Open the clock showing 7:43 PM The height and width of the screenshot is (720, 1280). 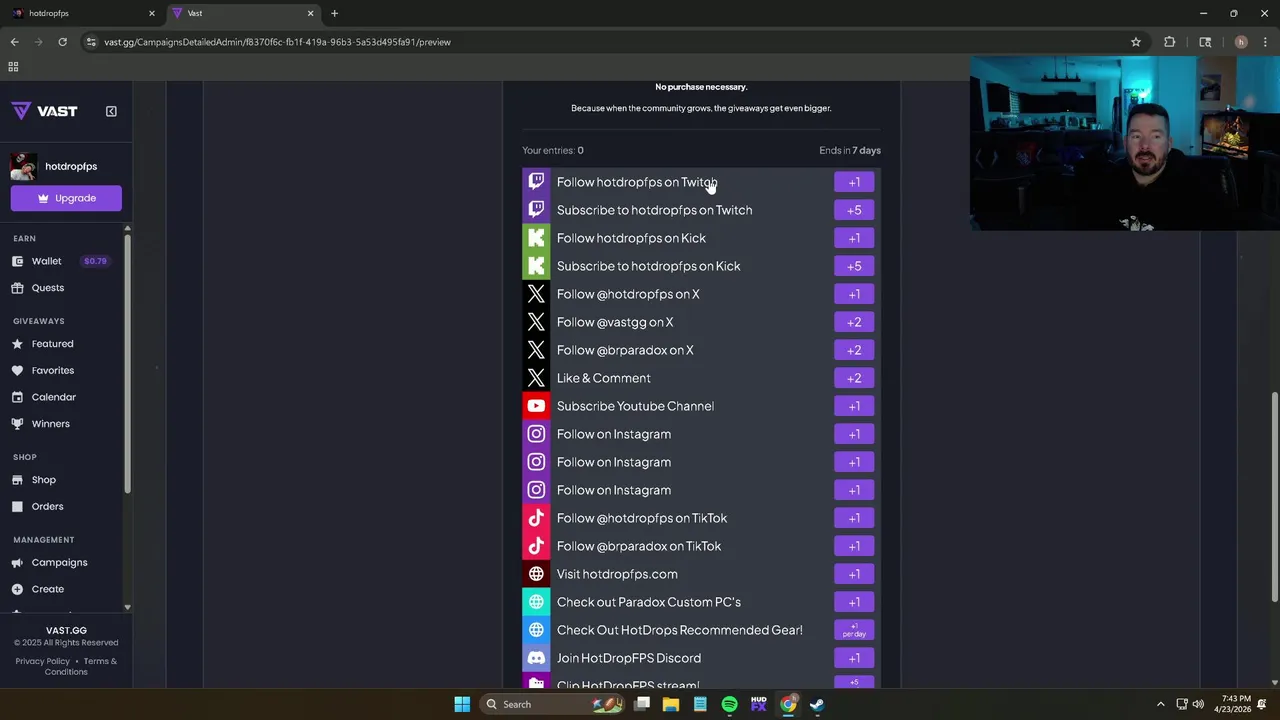pos(1236,704)
